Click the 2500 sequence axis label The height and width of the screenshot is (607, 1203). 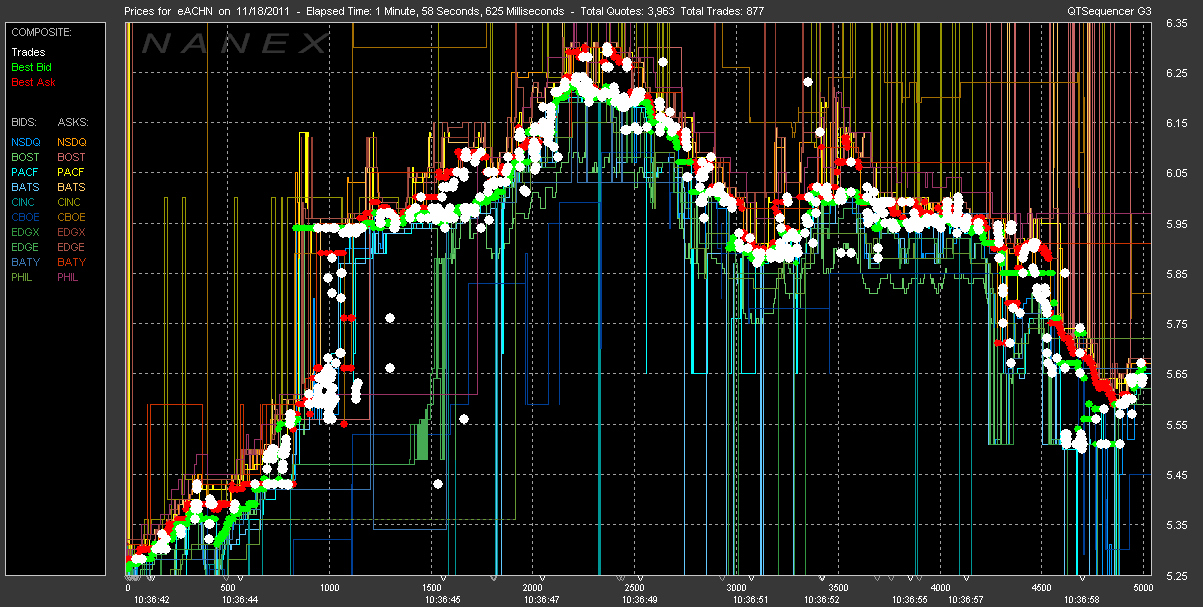(635, 587)
